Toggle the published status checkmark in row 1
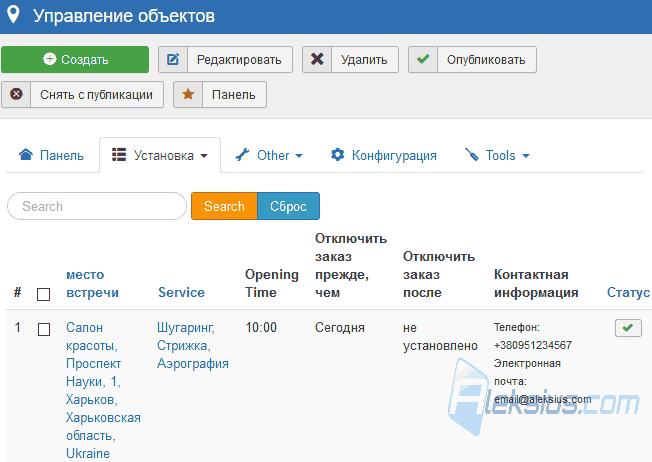 [628, 328]
